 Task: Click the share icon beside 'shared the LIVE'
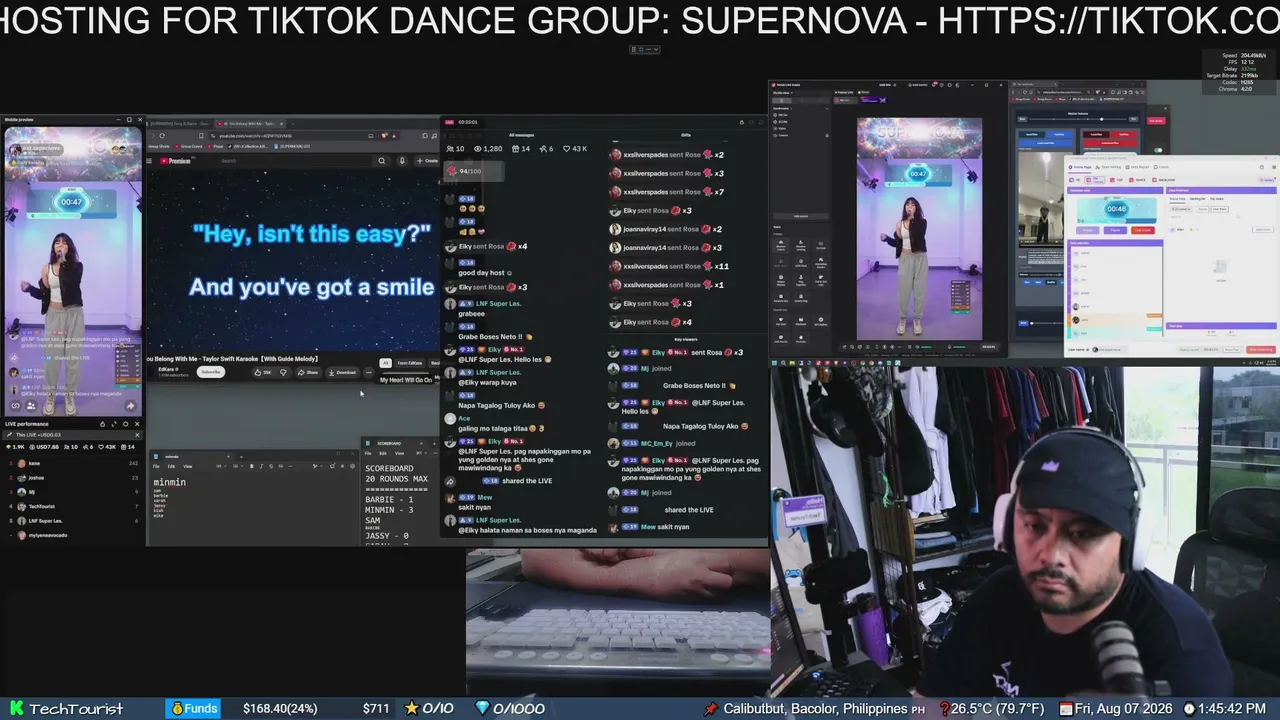click(x=450, y=481)
